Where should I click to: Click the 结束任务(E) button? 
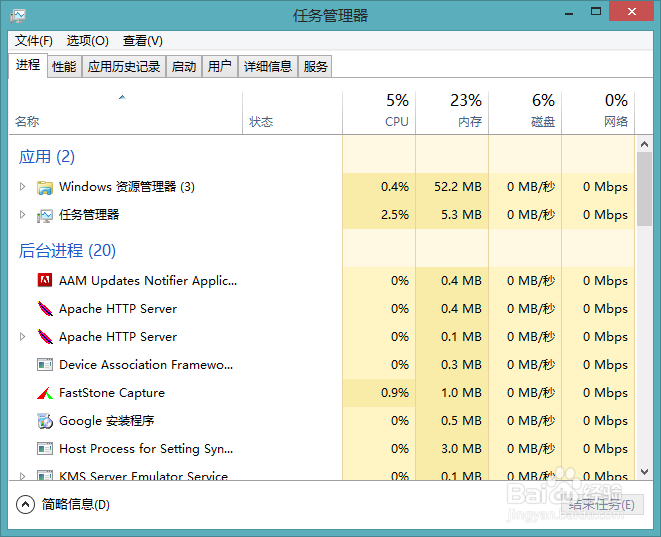(x=602, y=504)
